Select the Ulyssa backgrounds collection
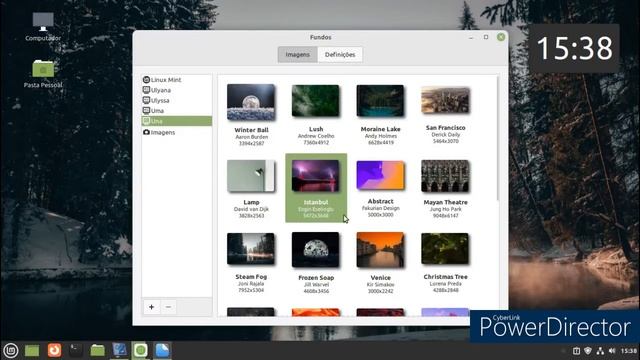The height and width of the screenshot is (360, 640). [176, 100]
